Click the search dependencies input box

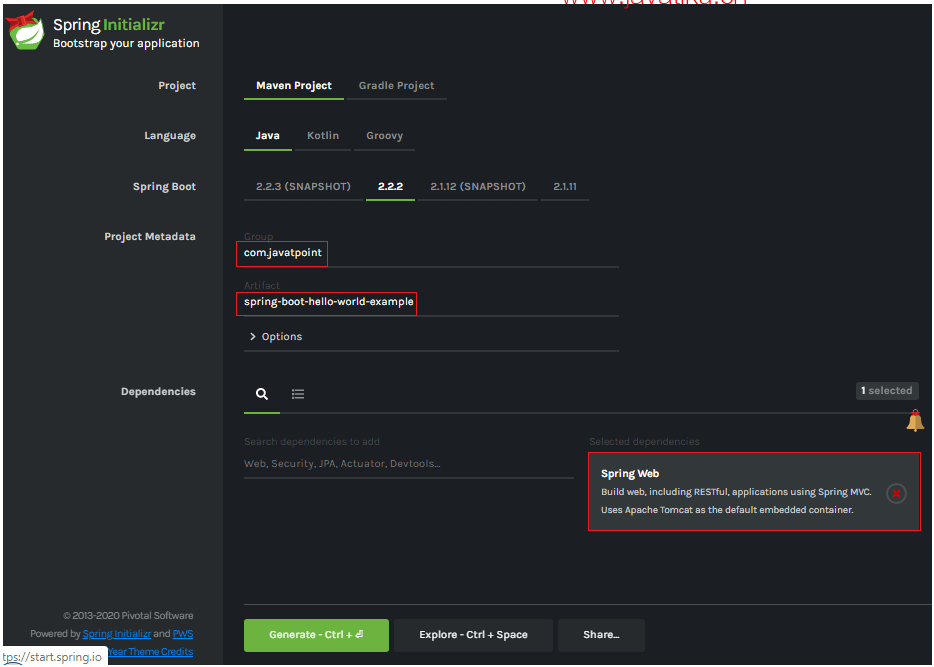click(409, 463)
